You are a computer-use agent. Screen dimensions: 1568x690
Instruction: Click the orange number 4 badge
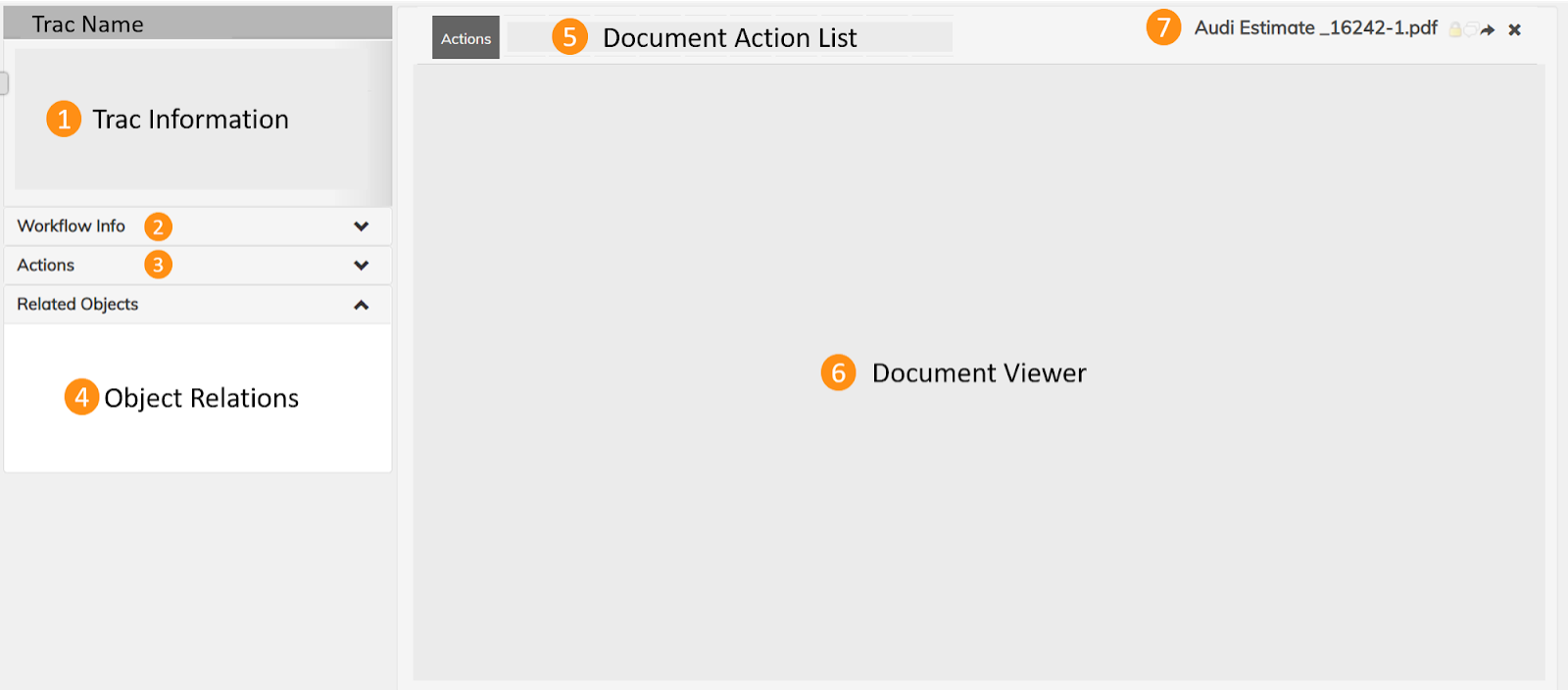click(81, 397)
